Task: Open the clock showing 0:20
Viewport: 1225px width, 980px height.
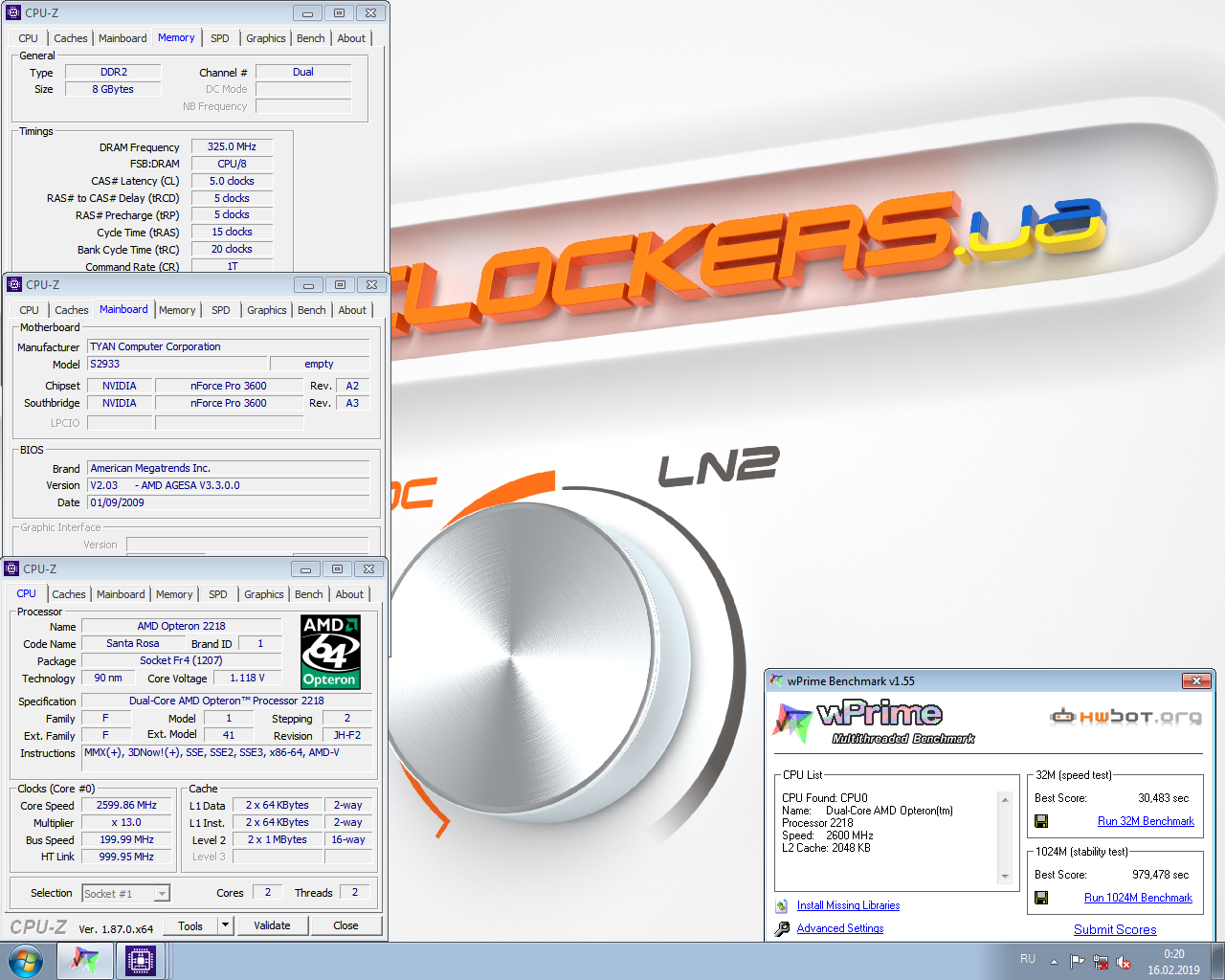Action: (x=1173, y=962)
